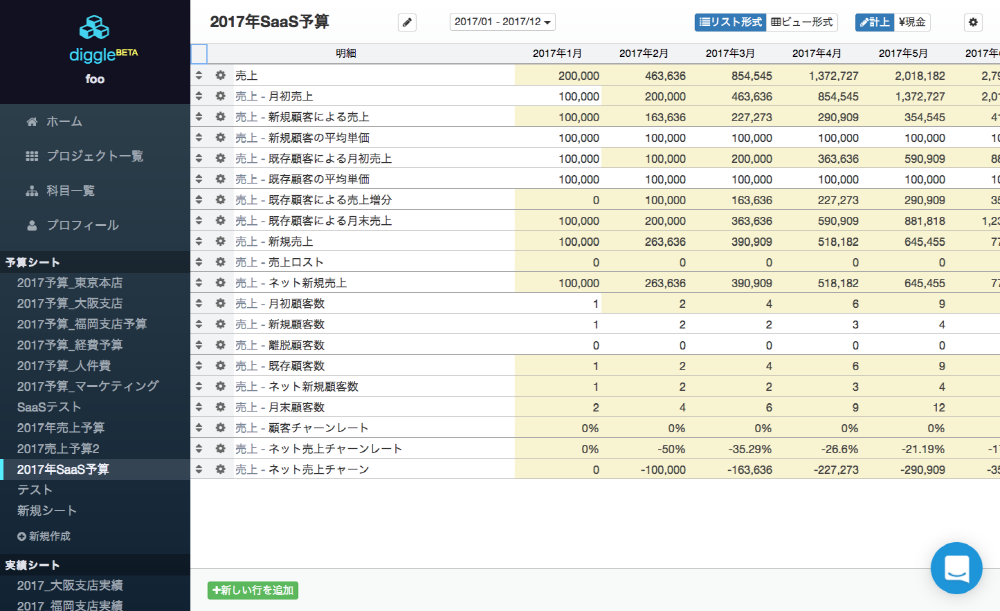
Task: Switch to ビュー形式 view mode
Action: (x=803, y=22)
